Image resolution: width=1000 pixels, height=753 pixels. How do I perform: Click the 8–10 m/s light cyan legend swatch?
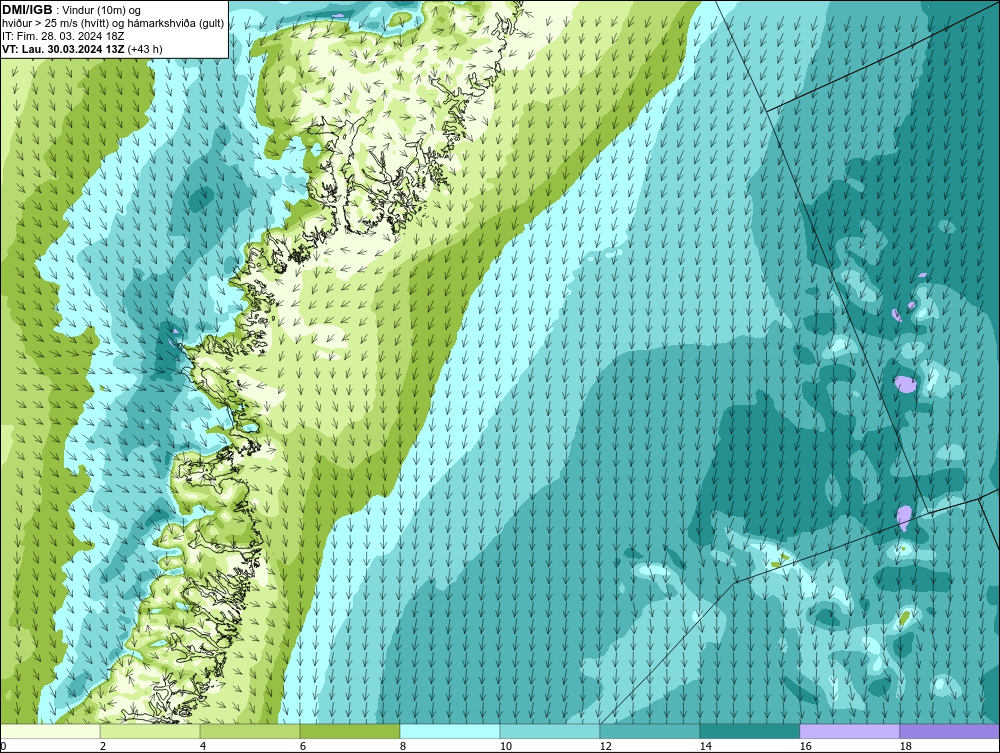(x=450, y=731)
